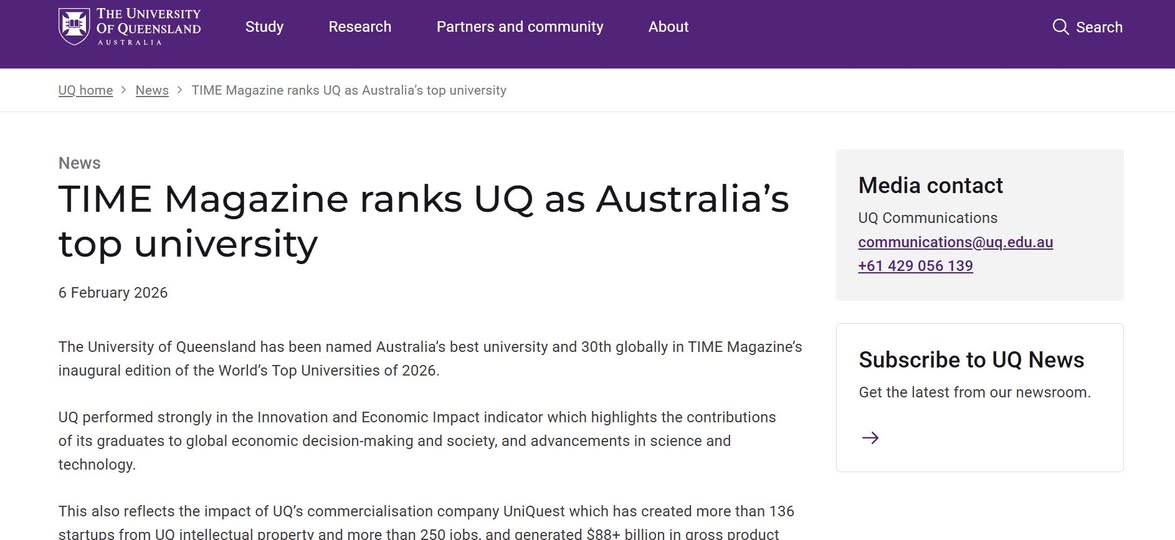Click the current page title in the breadcrumb
The width and height of the screenshot is (1175, 540).
point(348,90)
